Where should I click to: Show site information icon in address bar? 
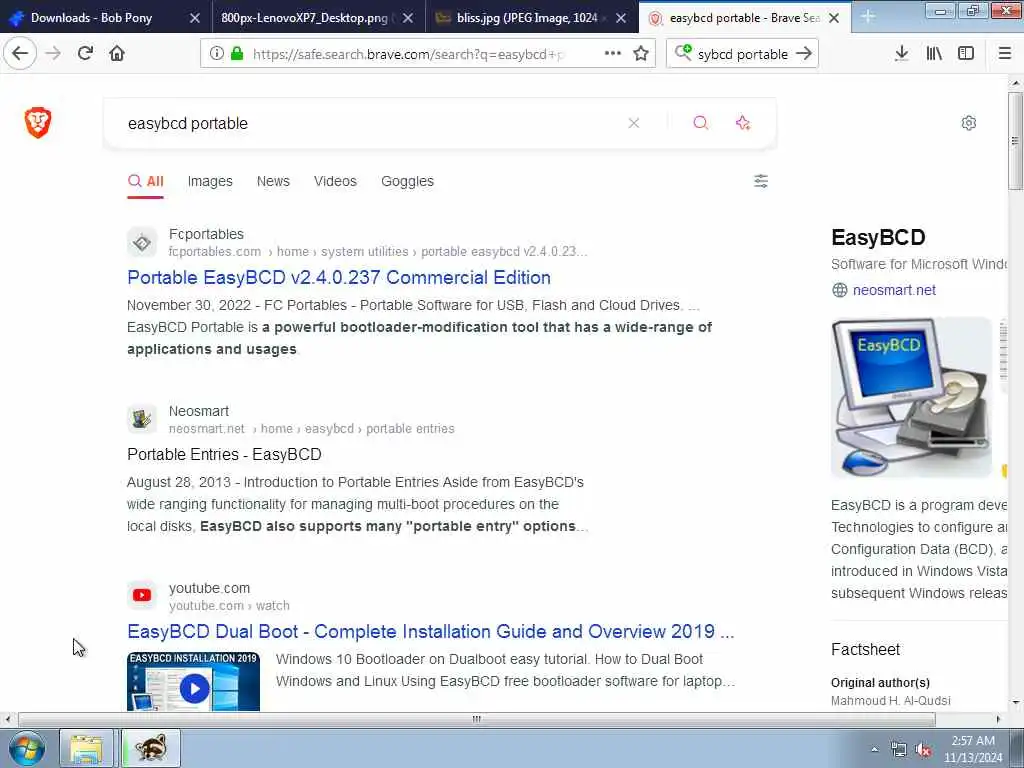[x=217, y=54]
